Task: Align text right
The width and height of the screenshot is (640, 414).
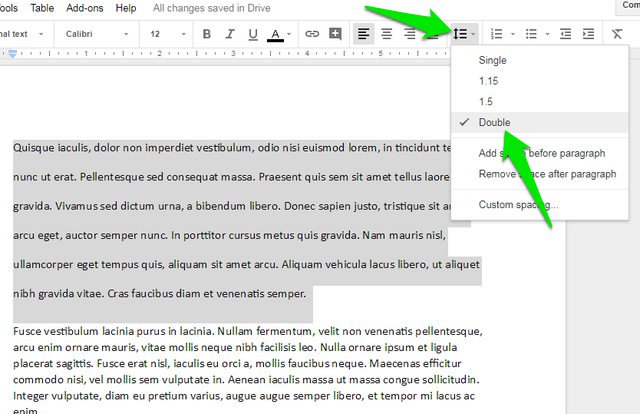Action: (409, 34)
